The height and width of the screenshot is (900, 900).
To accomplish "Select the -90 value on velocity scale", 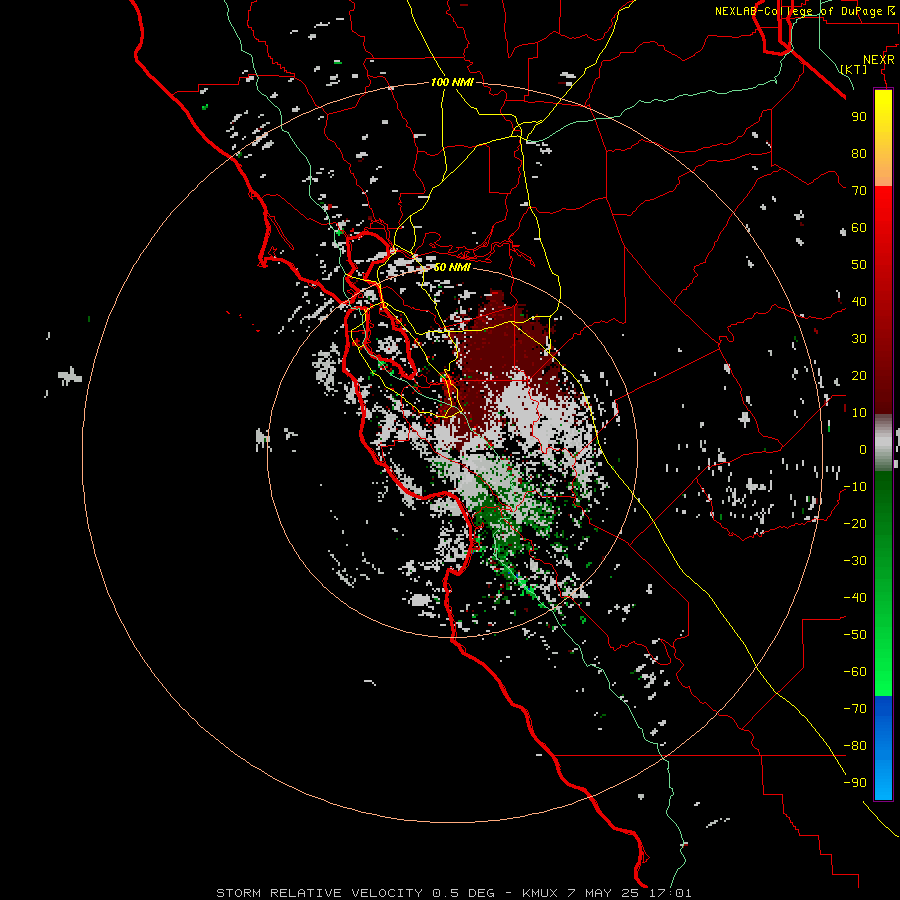I will [855, 783].
